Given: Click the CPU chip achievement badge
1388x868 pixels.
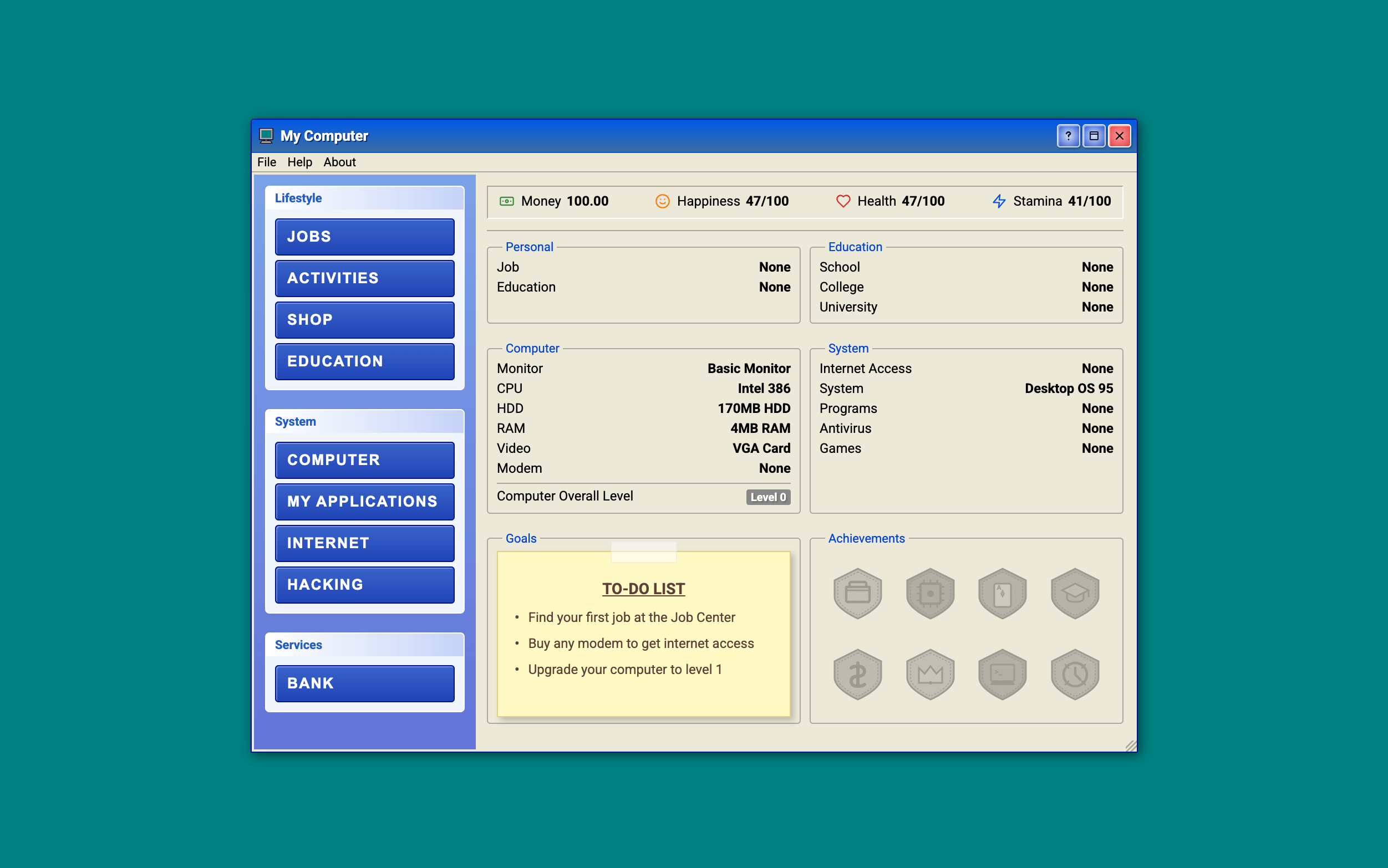Looking at the screenshot, I should pyautogui.click(x=930, y=593).
